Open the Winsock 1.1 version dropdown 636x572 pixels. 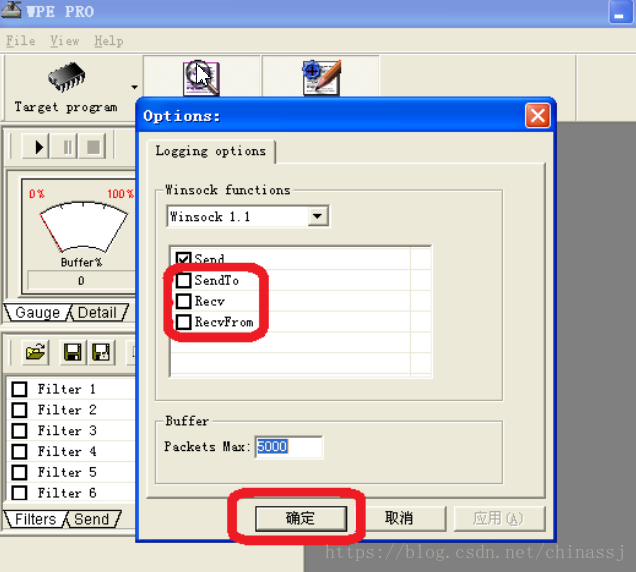point(317,216)
